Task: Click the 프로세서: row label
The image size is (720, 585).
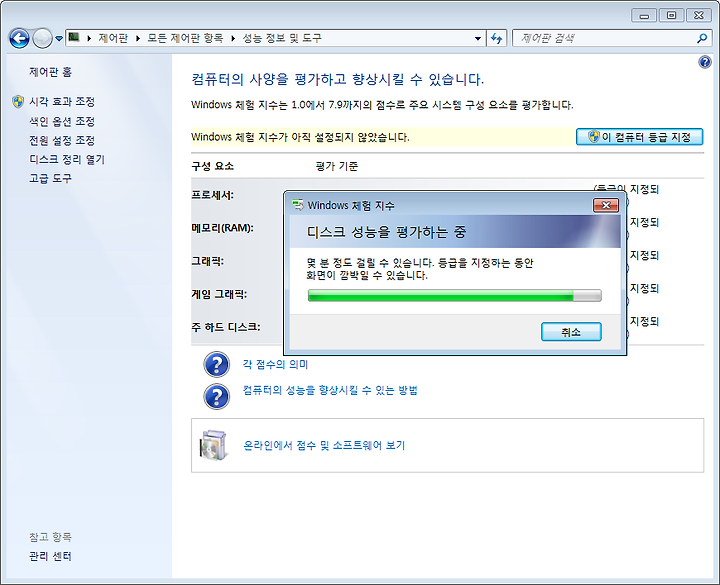Action: coord(213,195)
